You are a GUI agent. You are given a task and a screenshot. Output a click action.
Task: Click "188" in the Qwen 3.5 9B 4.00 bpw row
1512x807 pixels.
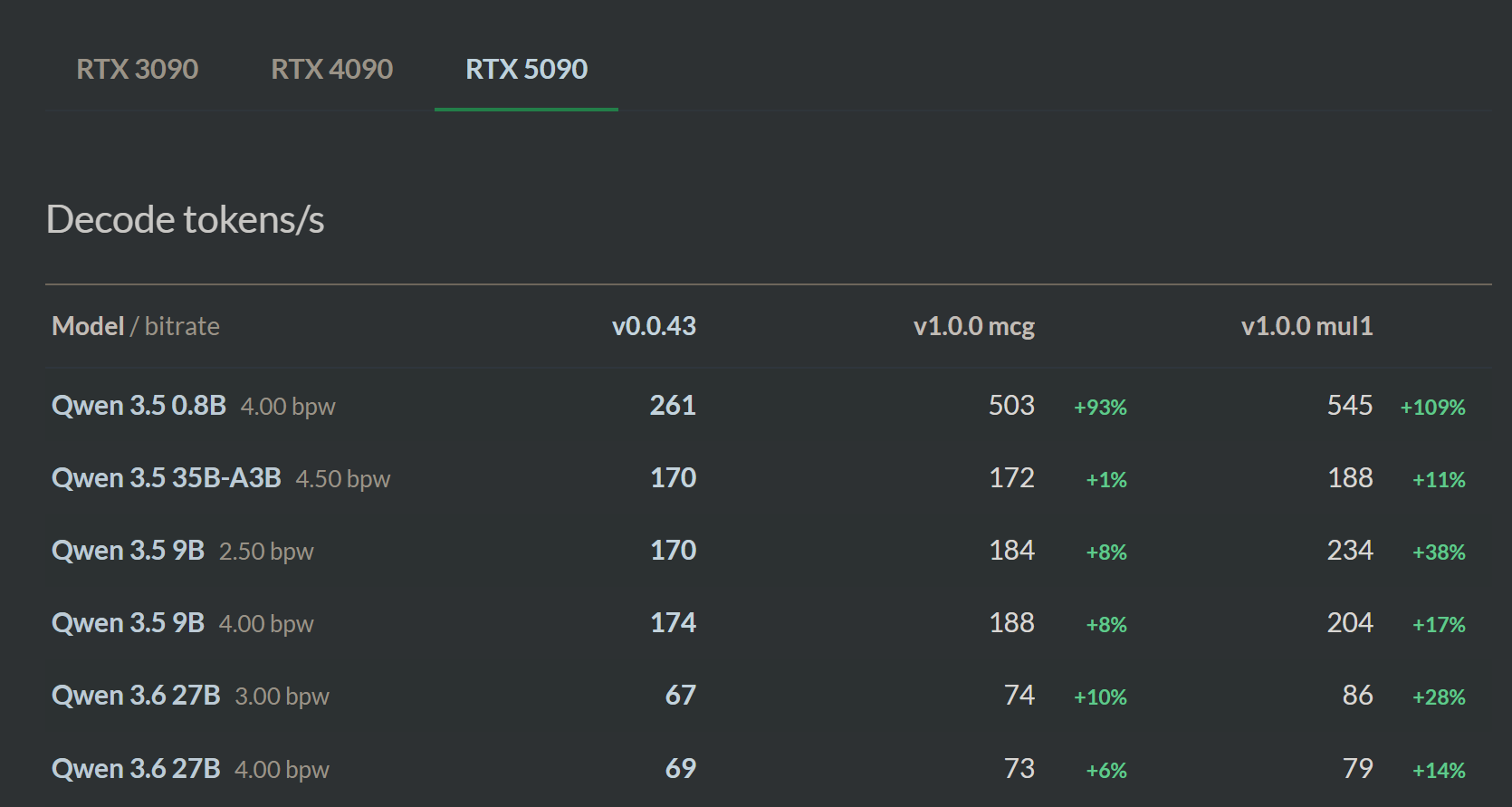[x=1012, y=623]
